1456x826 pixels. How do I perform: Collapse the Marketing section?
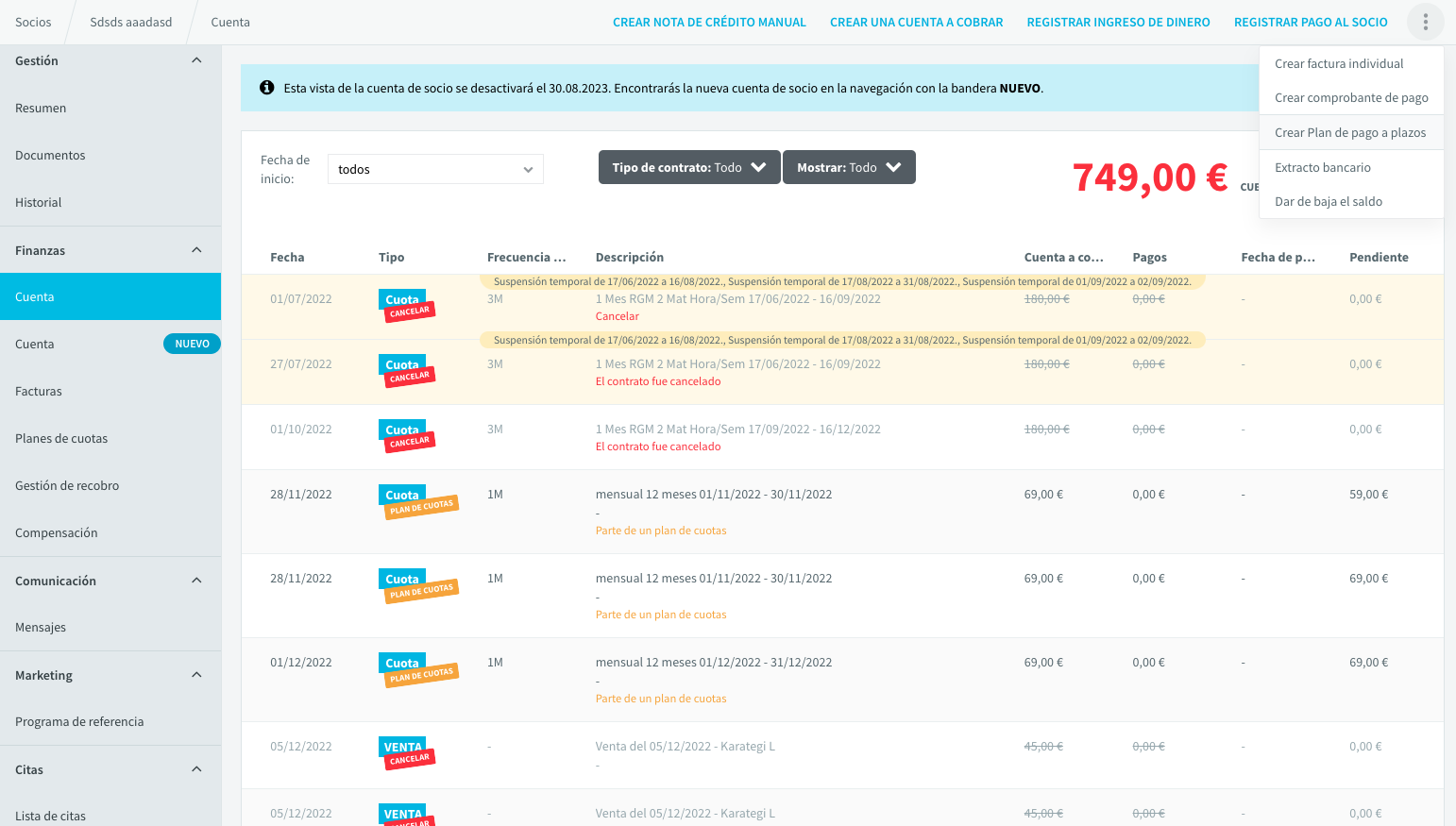point(196,675)
